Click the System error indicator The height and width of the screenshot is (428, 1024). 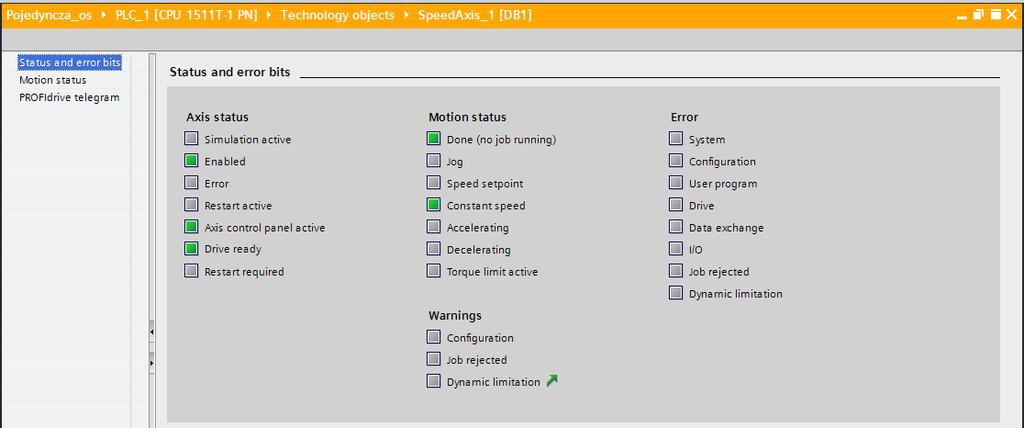(676, 139)
